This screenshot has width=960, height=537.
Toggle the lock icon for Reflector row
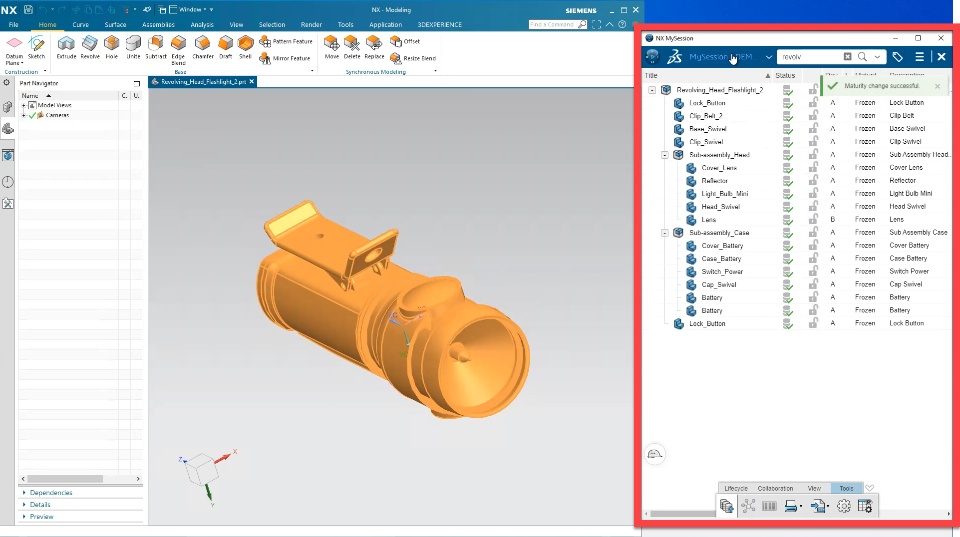coord(813,180)
